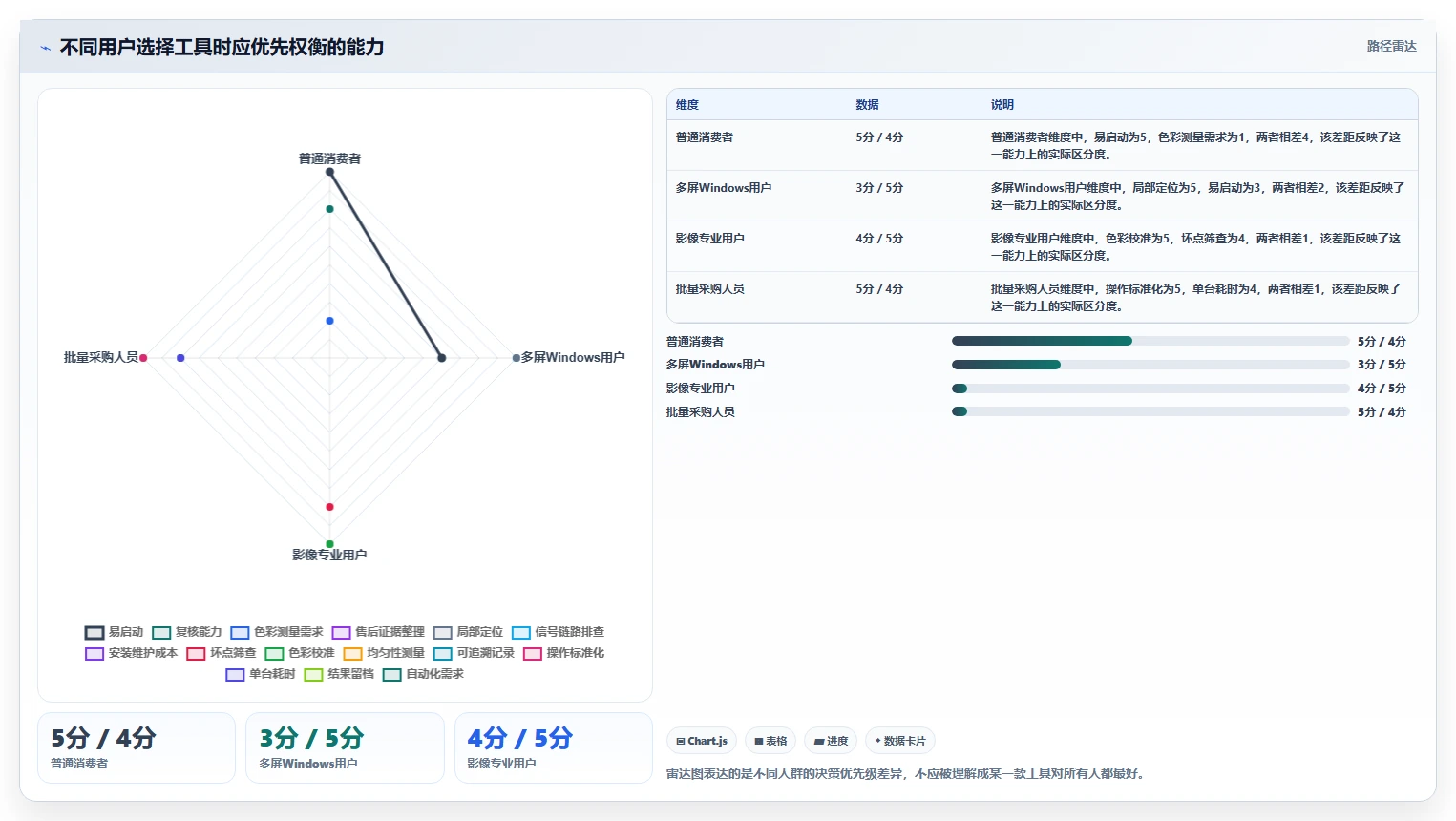Hide the 局部定位 legend series
Screen dimensions: 1456x821
pyautogui.click(x=468, y=632)
